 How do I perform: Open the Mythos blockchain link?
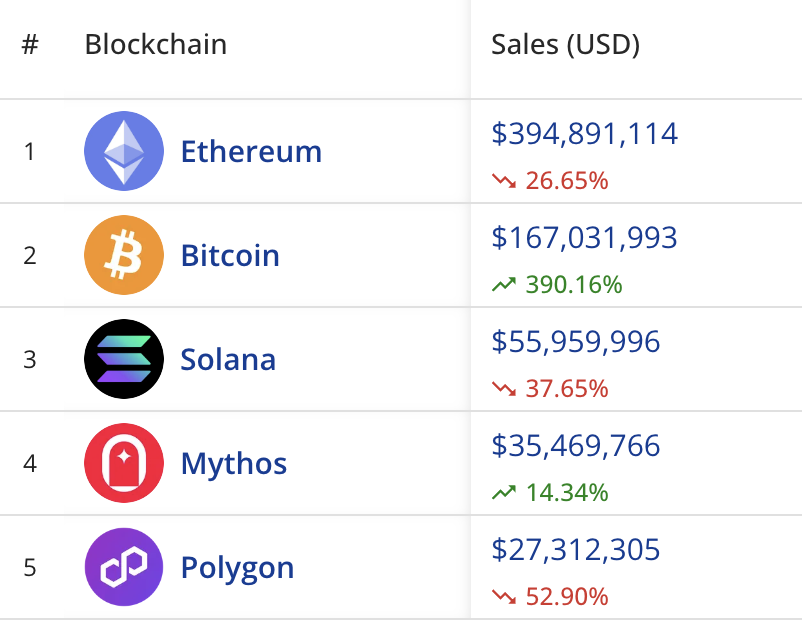pyautogui.click(x=234, y=464)
